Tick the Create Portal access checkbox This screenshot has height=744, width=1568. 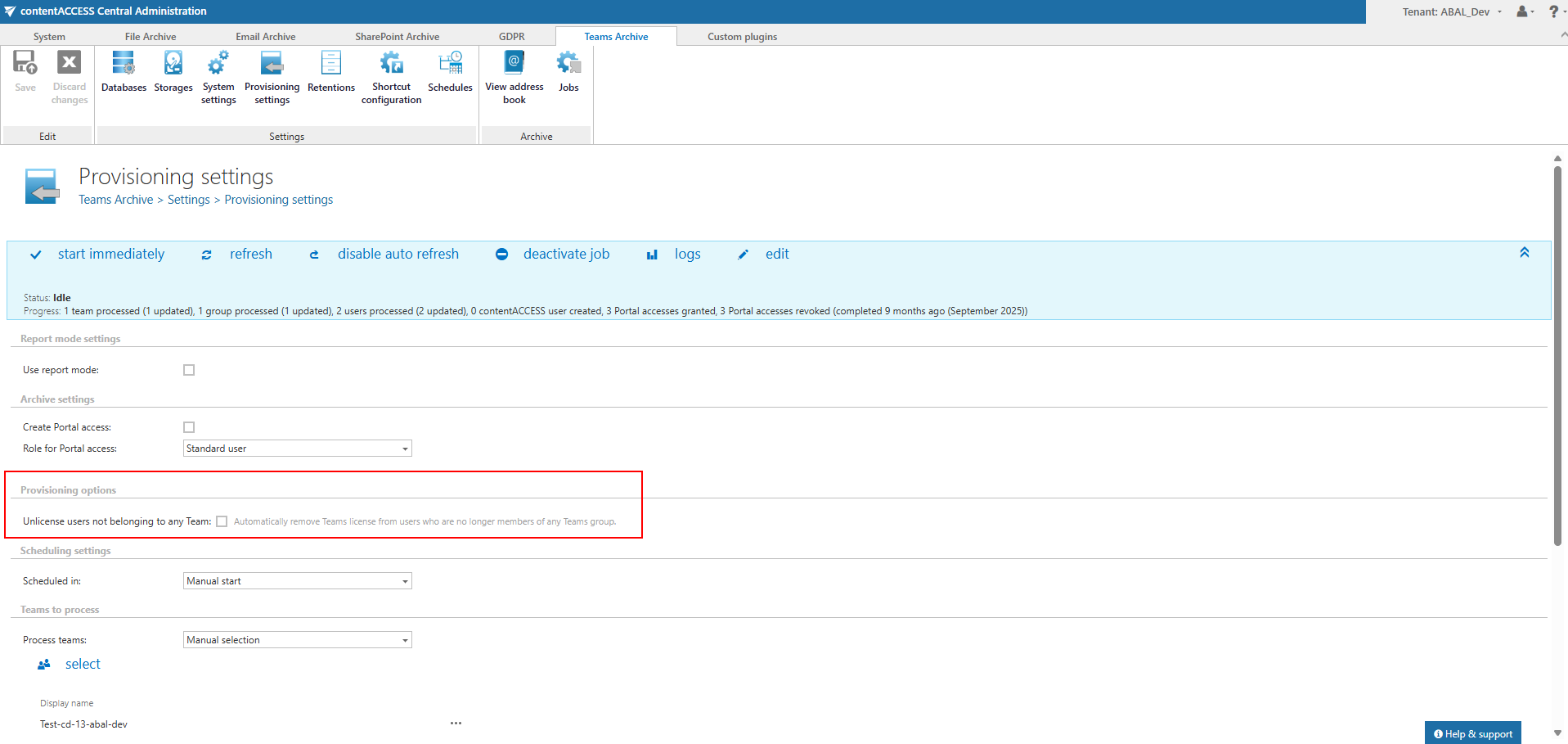(x=189, y=427)
